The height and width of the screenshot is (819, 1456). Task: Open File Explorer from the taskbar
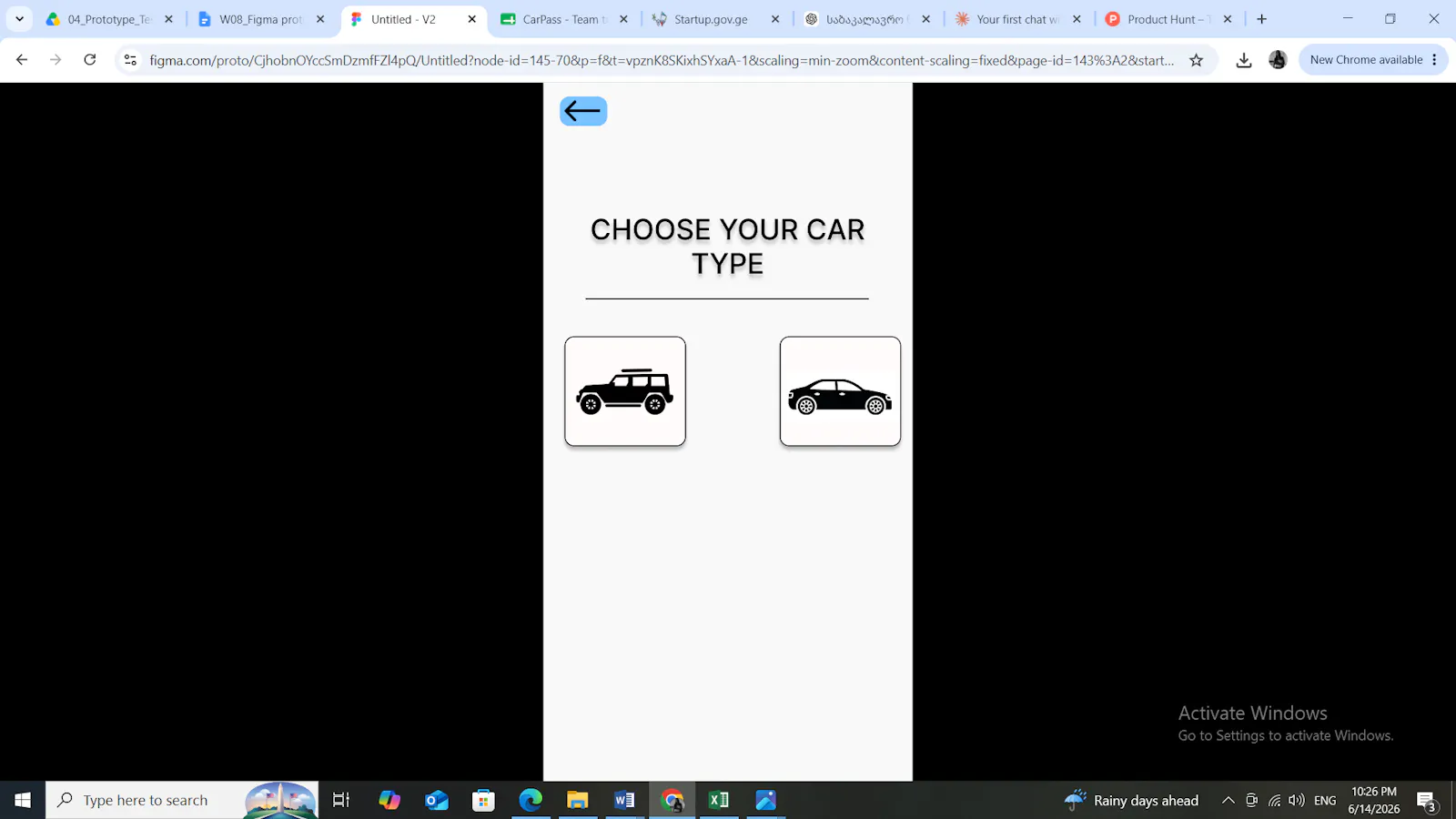tap(578, 800)
